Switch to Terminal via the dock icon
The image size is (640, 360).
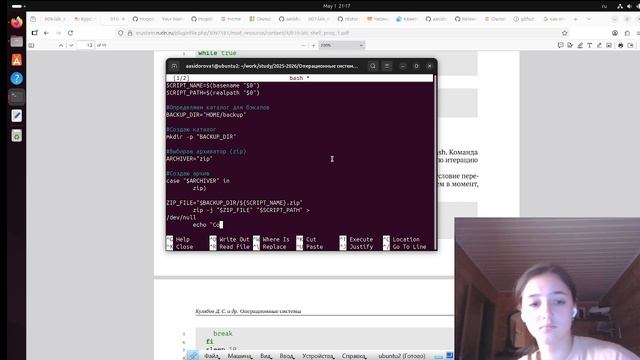tap(17, 97)
